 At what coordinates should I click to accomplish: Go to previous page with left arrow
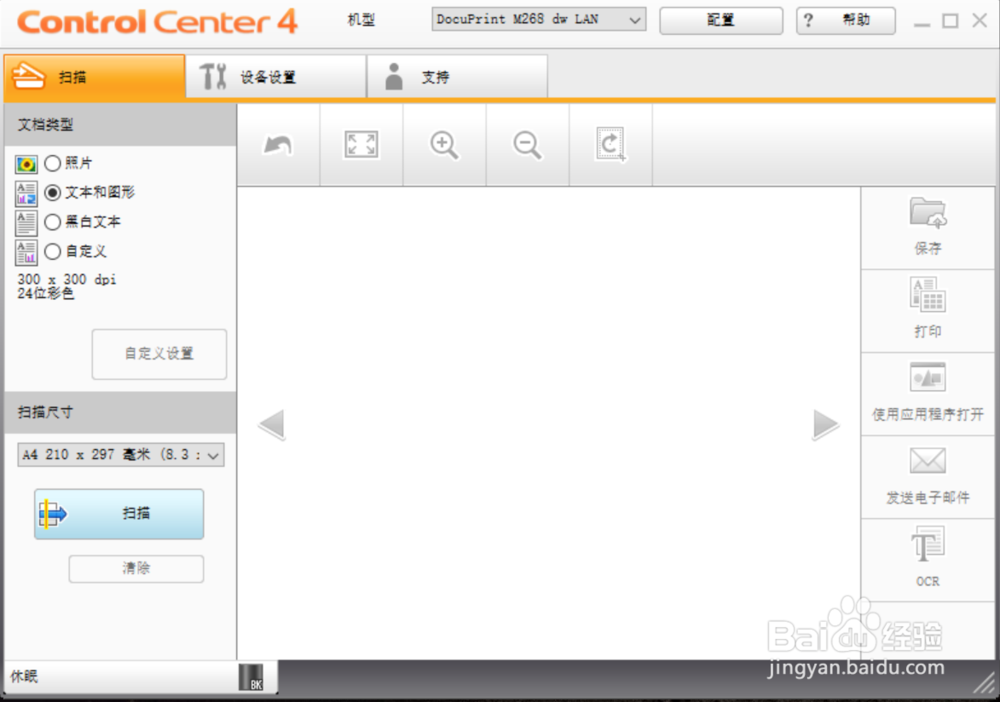coord(272,425)
